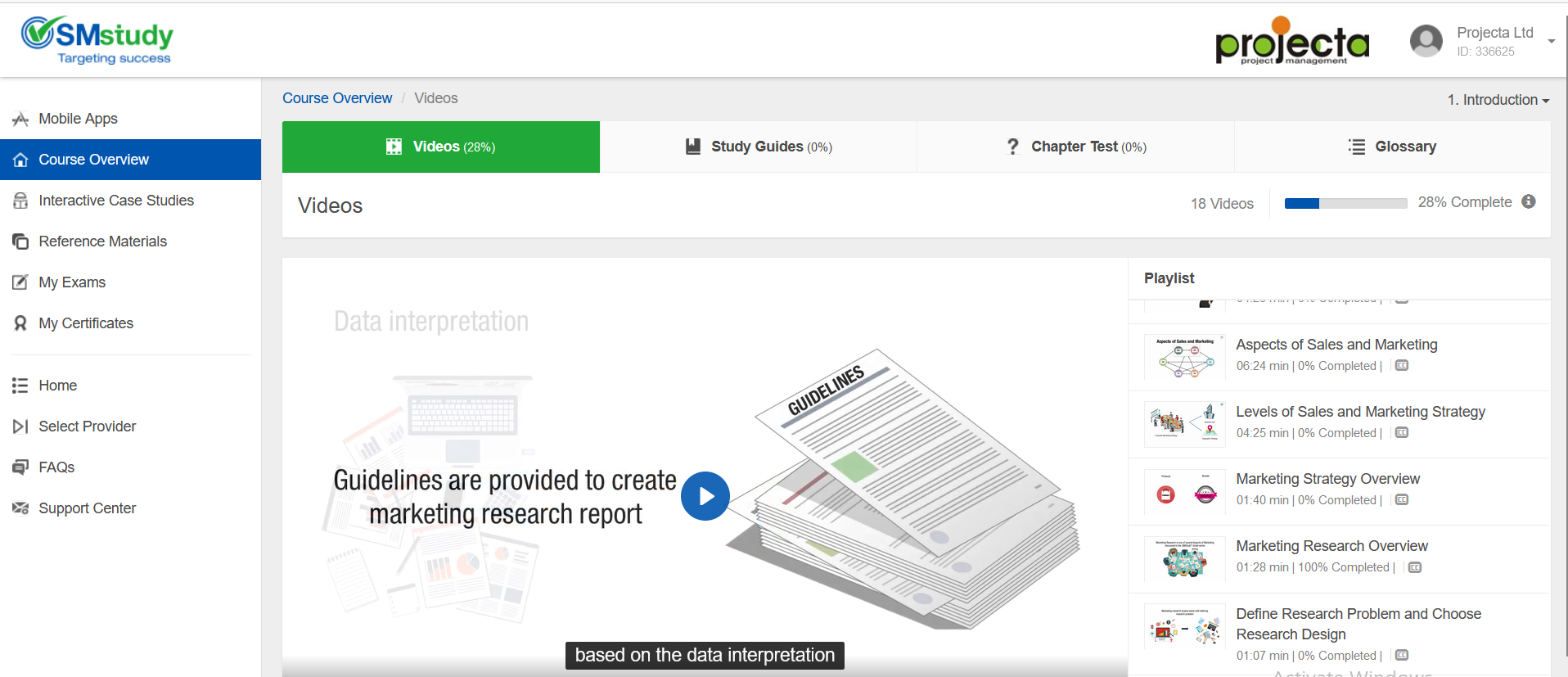Click caption icon for Aspects of Sales and Marketing
The image size is (1568, 677).
tap(1402, 366)
